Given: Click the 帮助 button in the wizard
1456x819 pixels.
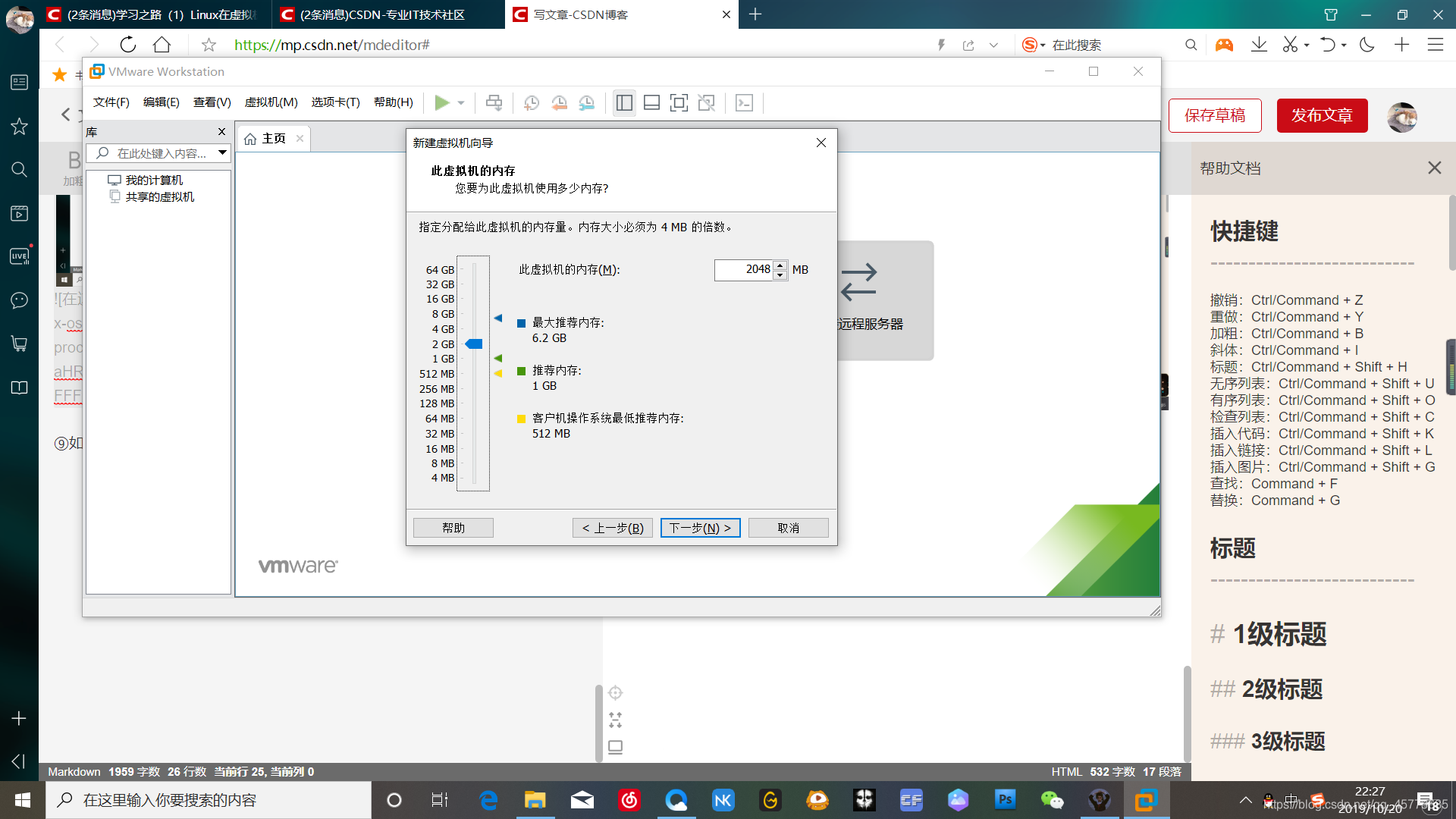Looking at the screenshot, I should tap(453, 528).
